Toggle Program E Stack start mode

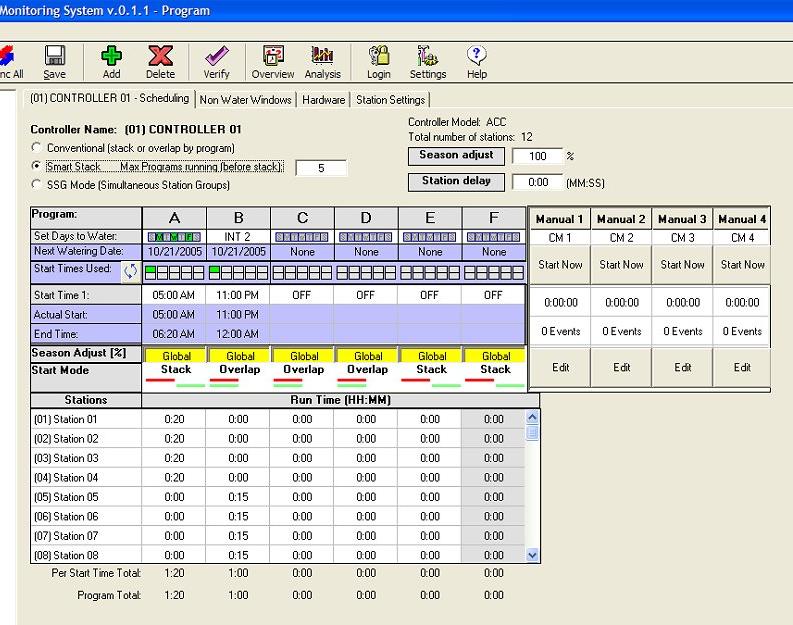tap(431, 376)
